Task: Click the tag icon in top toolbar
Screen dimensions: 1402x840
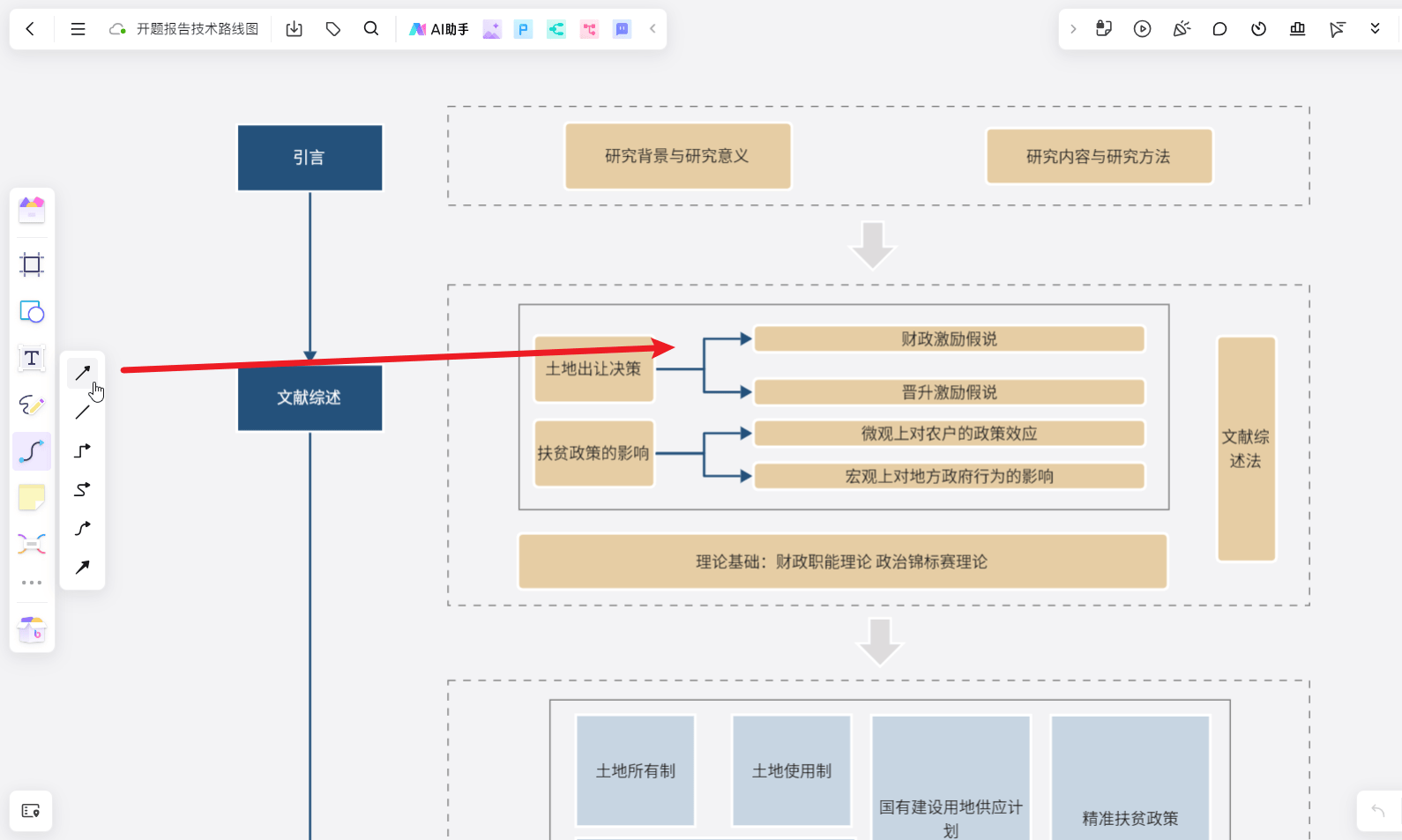Action: 333,29
